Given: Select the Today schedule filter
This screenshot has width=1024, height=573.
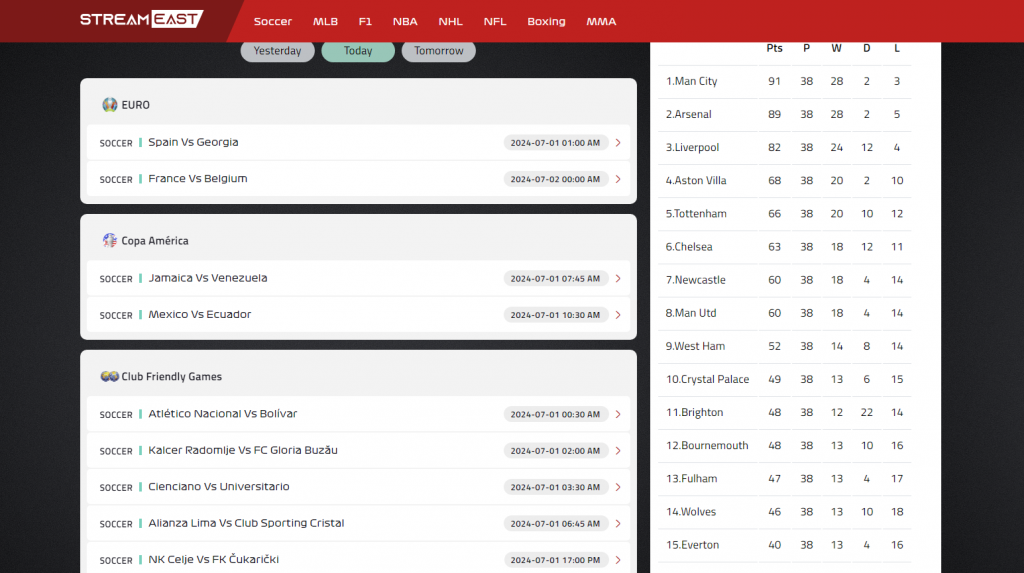Looking at the screenshot, I should [x=358, y=51].
